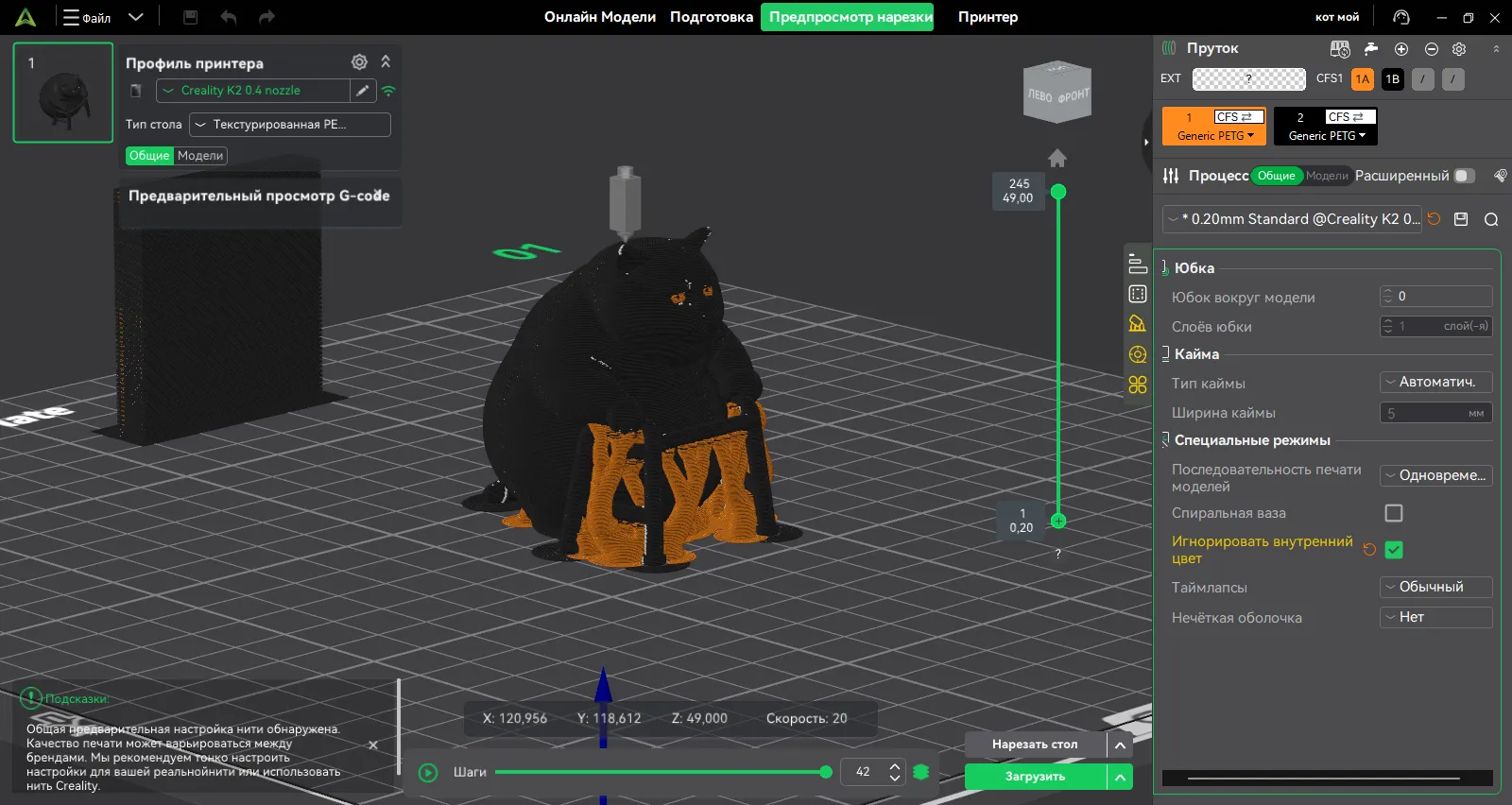Reset process preset changes with orange arrow
This screenshot has height=805, width=1512.
[1434, 219]
